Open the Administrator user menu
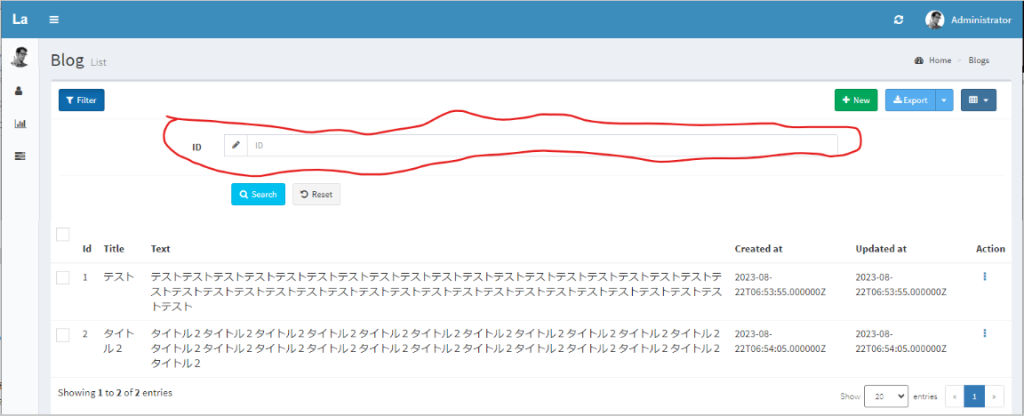This screenshot has width=1024, height=416. point(969,20)
